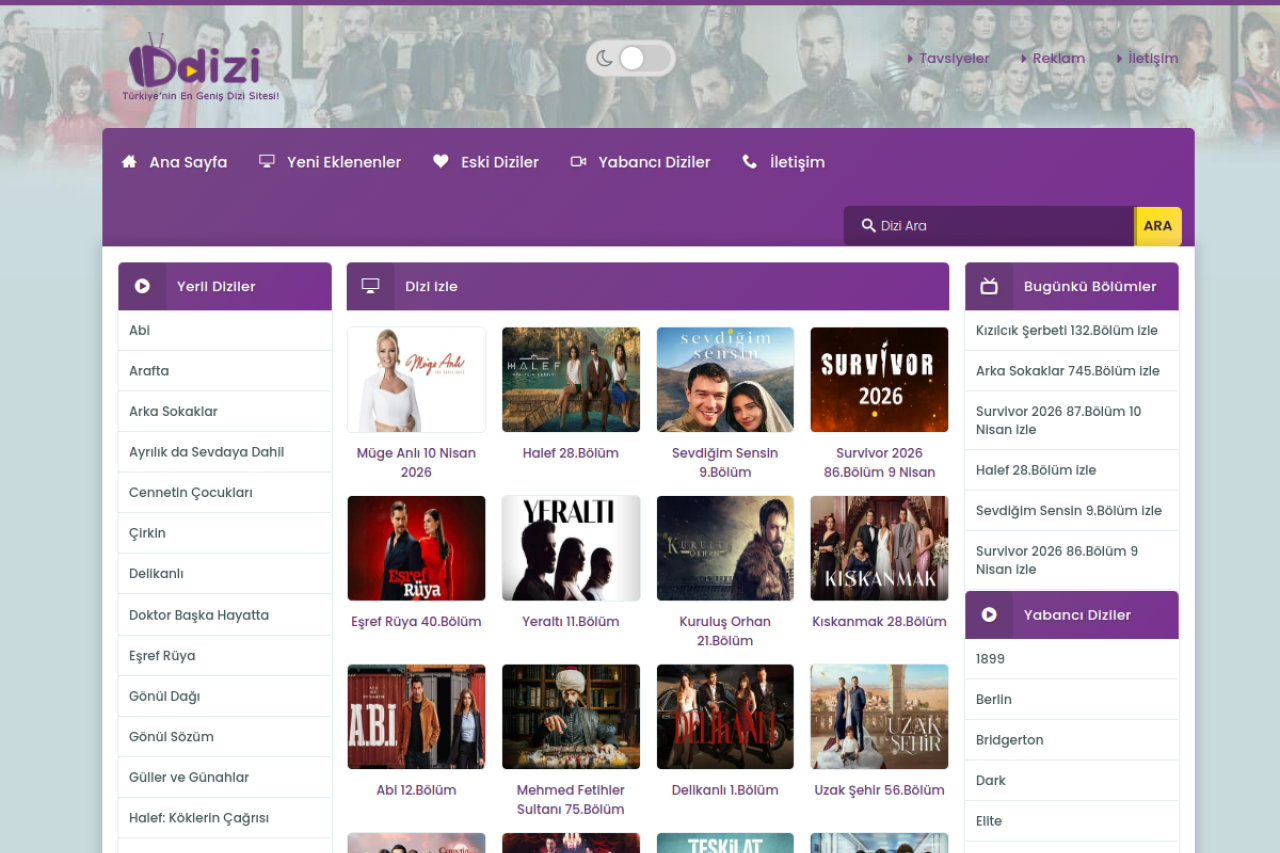Open Survivor 2026 87.Bölüm 10 Nisan izle
Image resolution: width=1280 pixels, height=853 pixels.
(x=1059, y=421)
